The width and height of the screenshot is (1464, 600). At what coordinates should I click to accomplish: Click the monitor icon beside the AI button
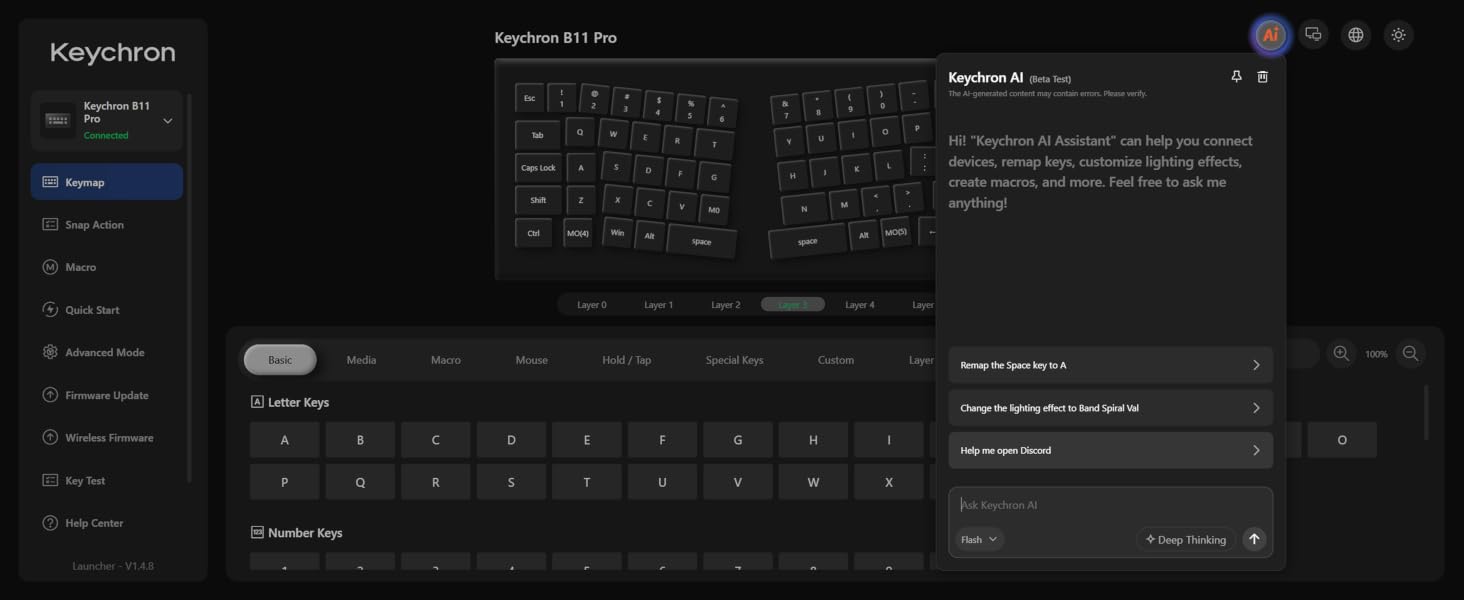point(1313,35)
